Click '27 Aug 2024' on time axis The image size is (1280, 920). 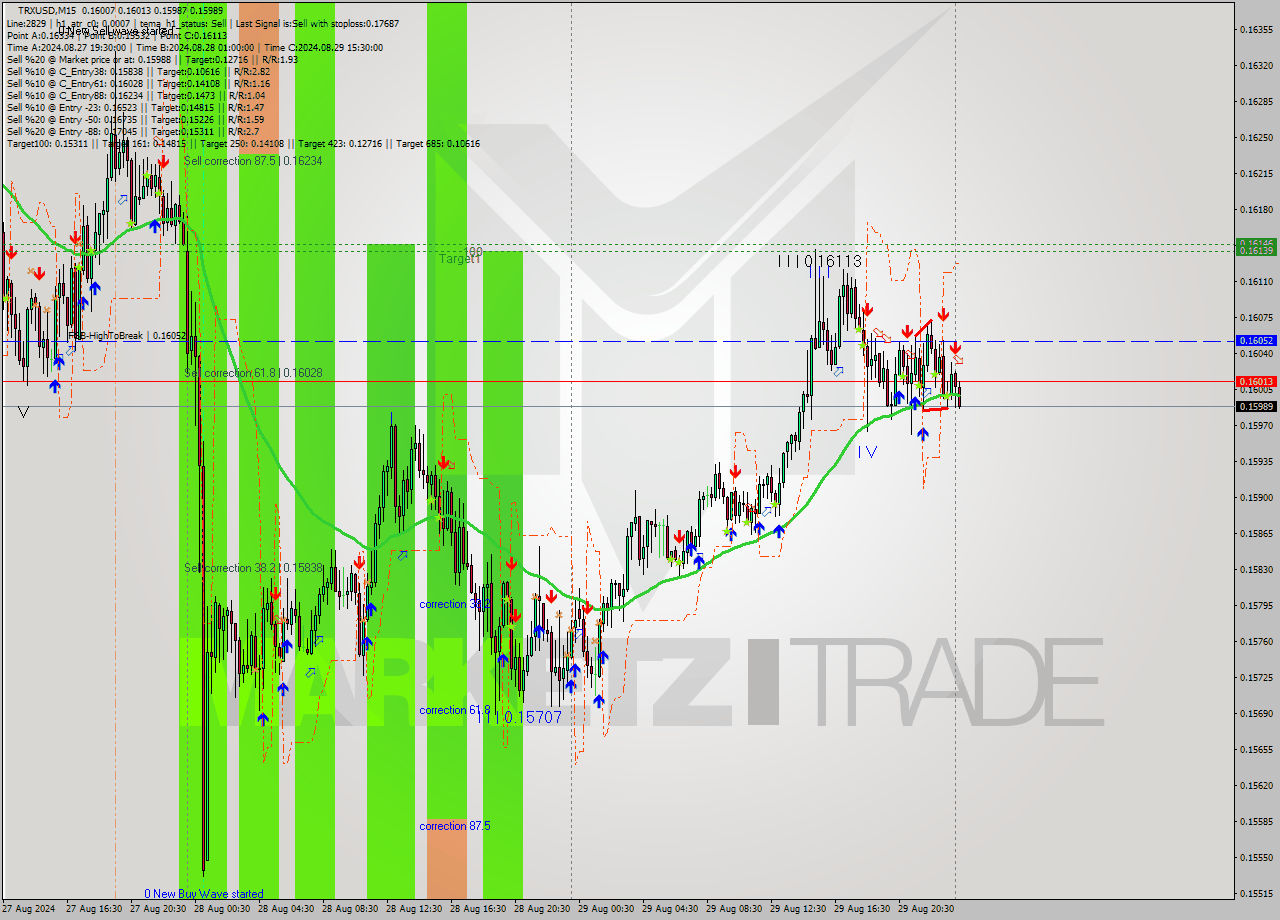coord(29,909)
